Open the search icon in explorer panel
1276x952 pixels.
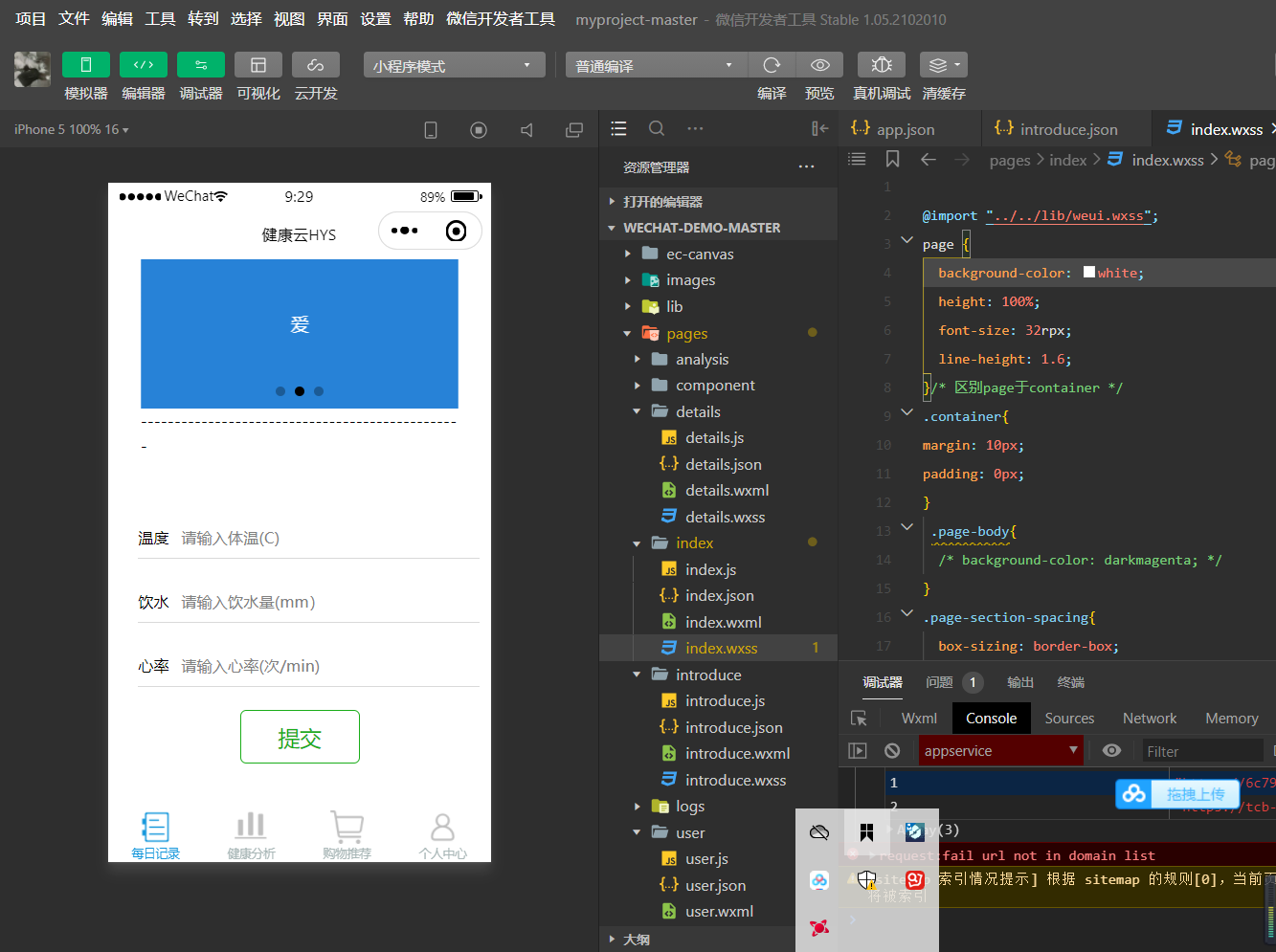click(657, 128)
